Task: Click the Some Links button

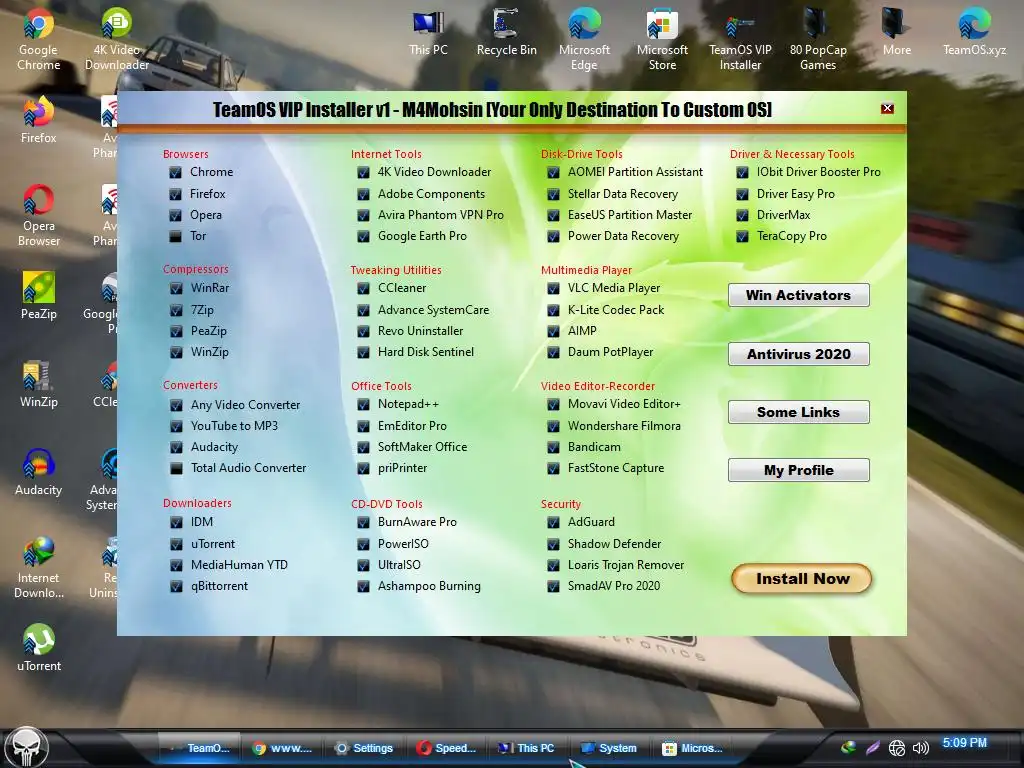Action: [798, 412]
